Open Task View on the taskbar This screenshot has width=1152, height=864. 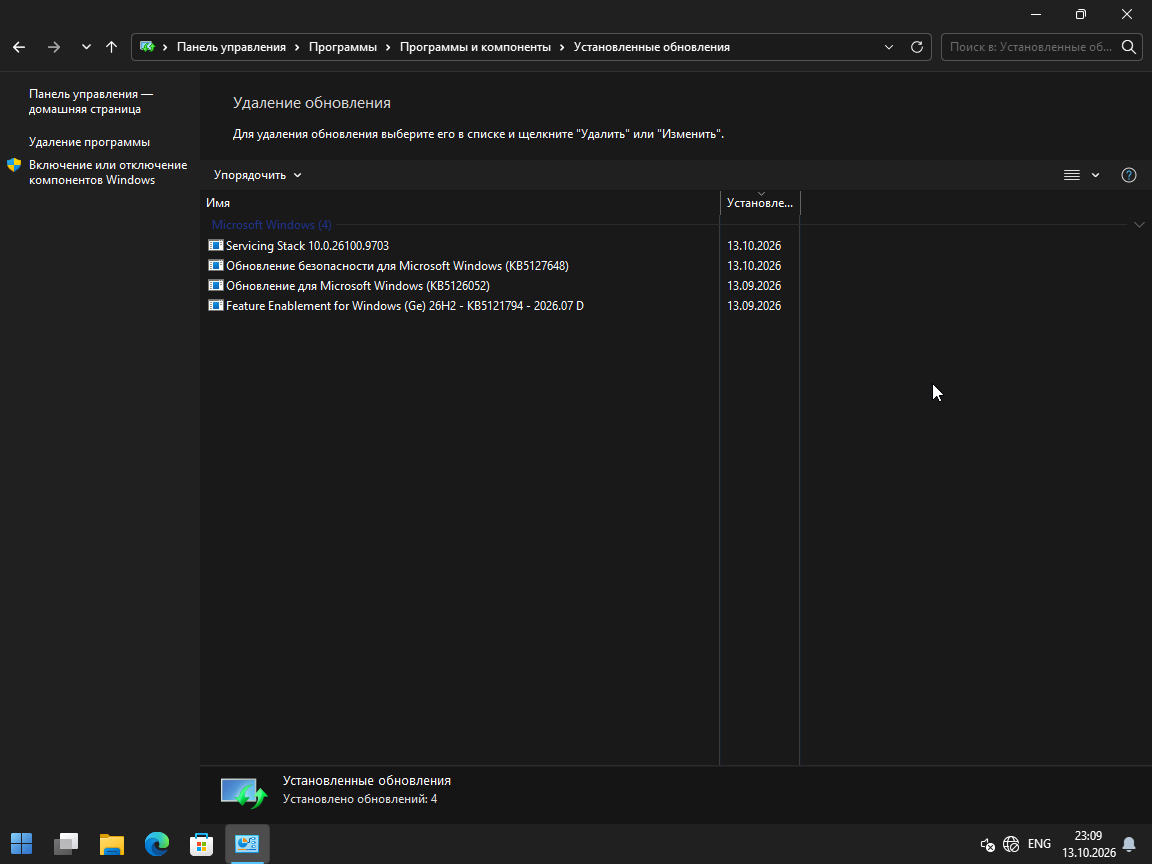[x=66, y=843]
